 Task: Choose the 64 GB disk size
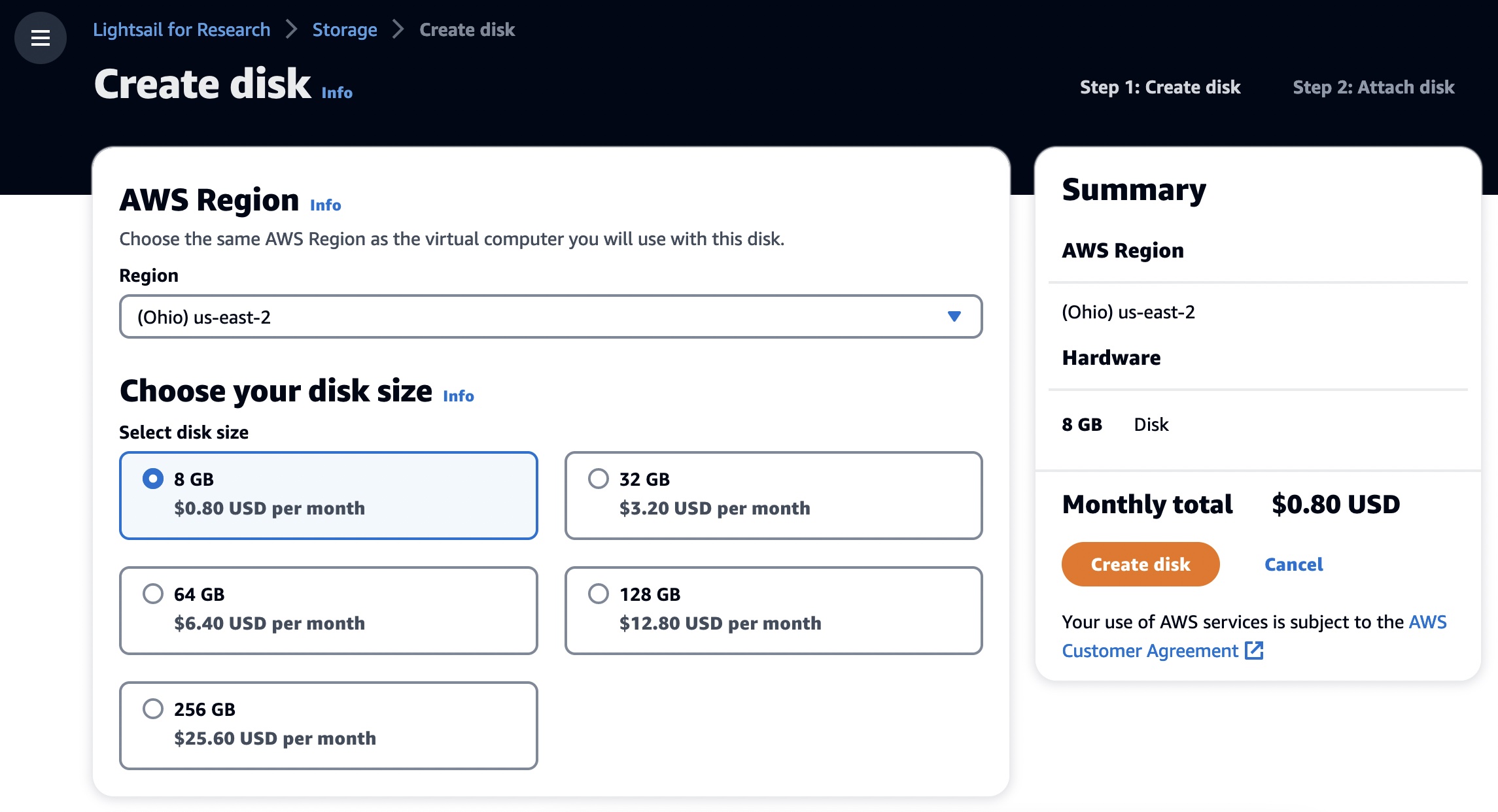[x=153, y=594]
